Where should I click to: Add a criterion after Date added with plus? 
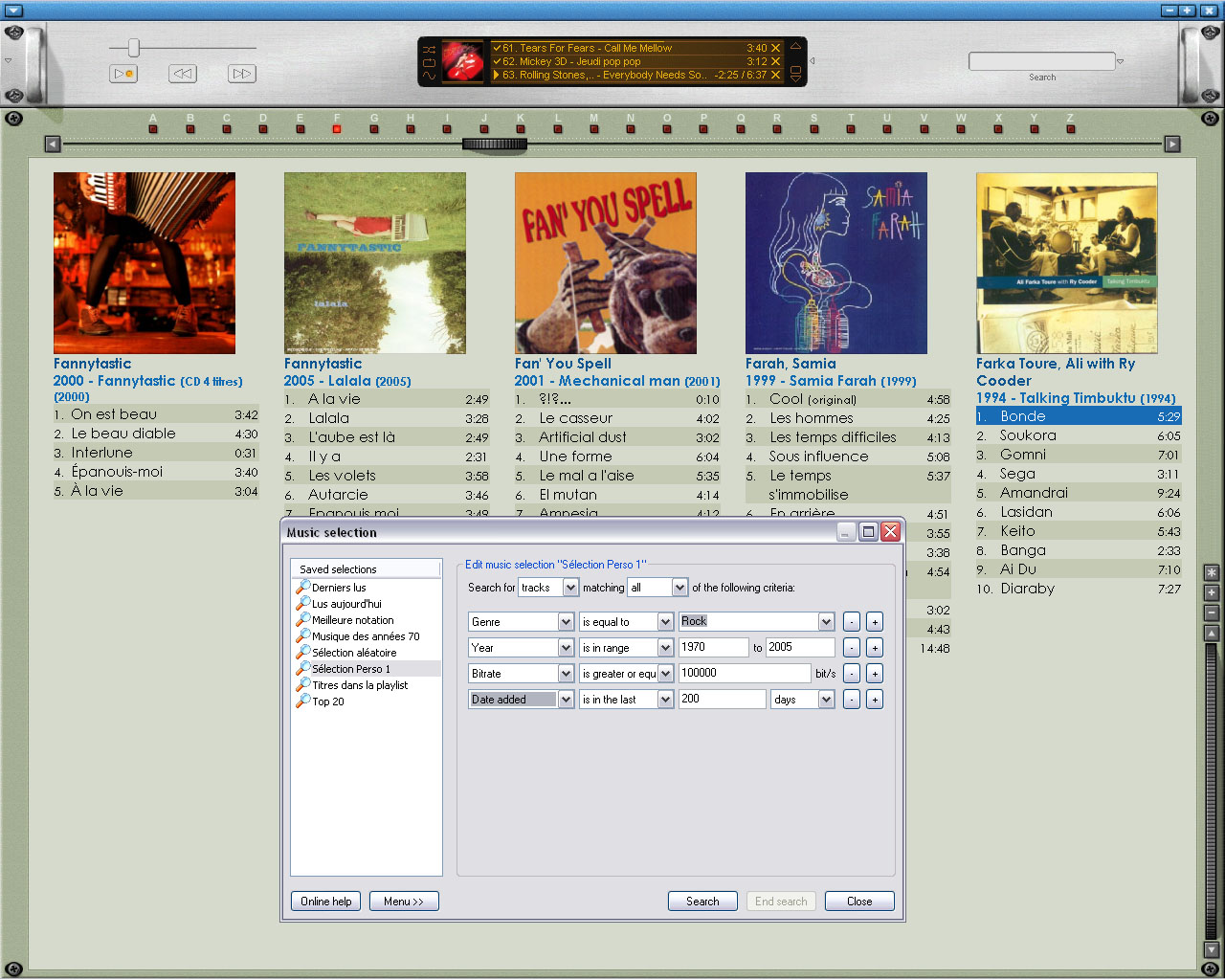pos(875,700)
